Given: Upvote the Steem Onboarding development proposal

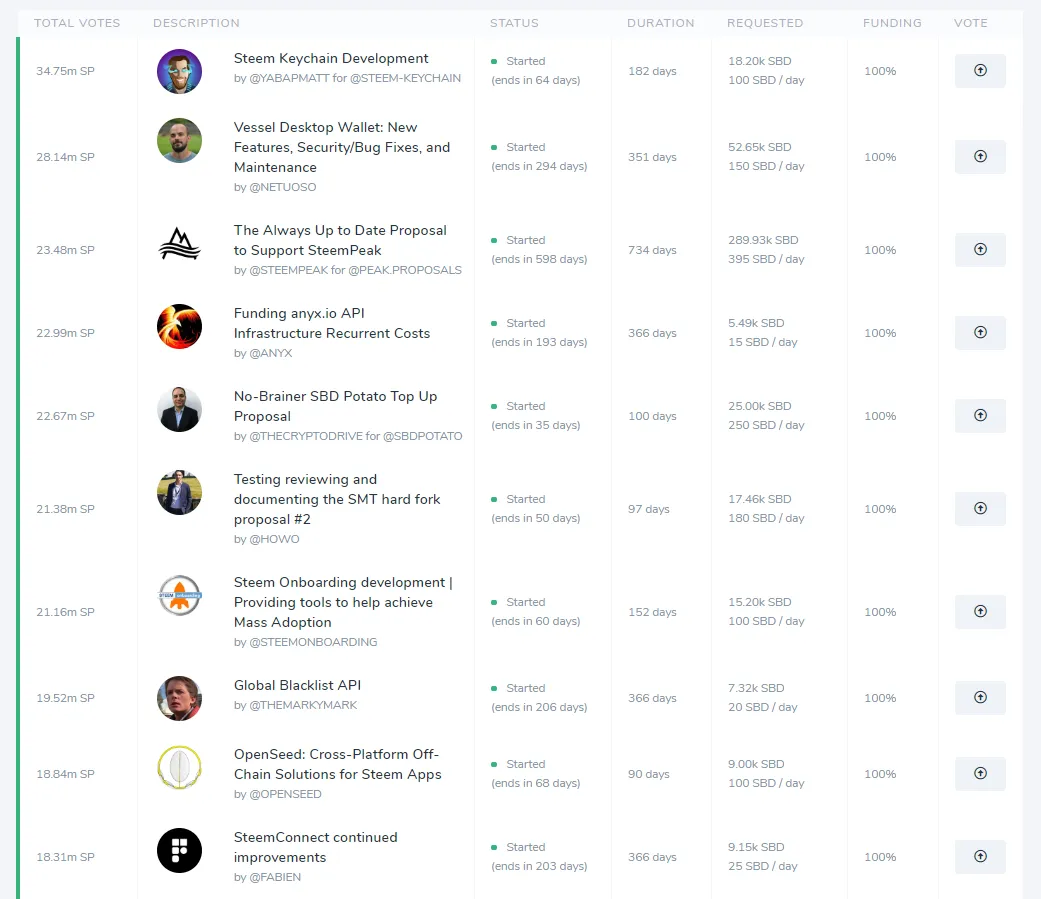Looking at the screenshot, I should click(x=980, y=612).
